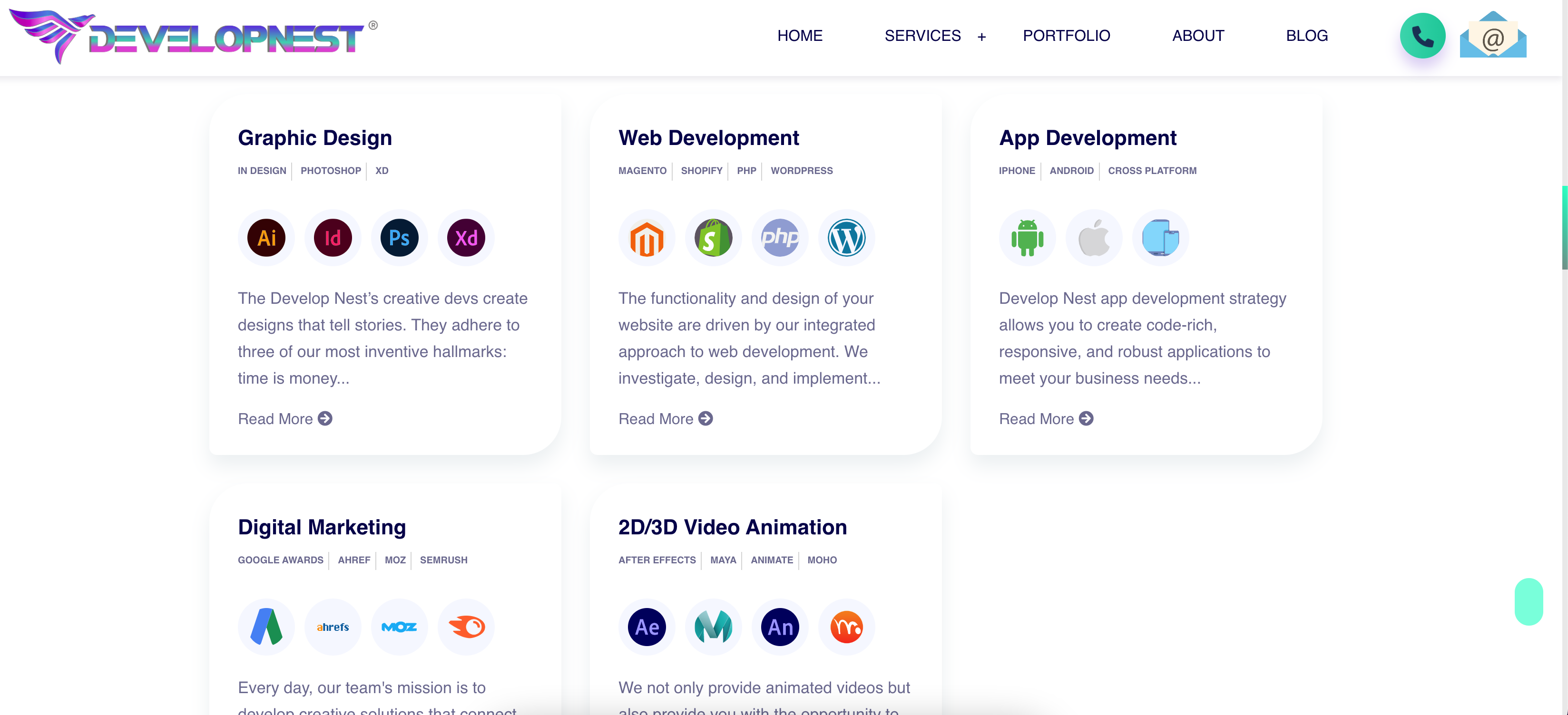Open the SERVICES menu item
This screenshot has height=715, width=1568.
923,36
